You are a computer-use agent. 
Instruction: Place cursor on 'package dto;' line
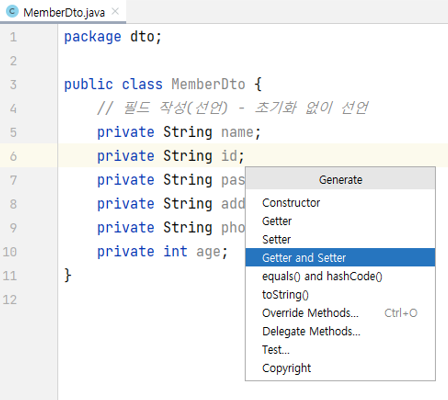coord(113,37)
